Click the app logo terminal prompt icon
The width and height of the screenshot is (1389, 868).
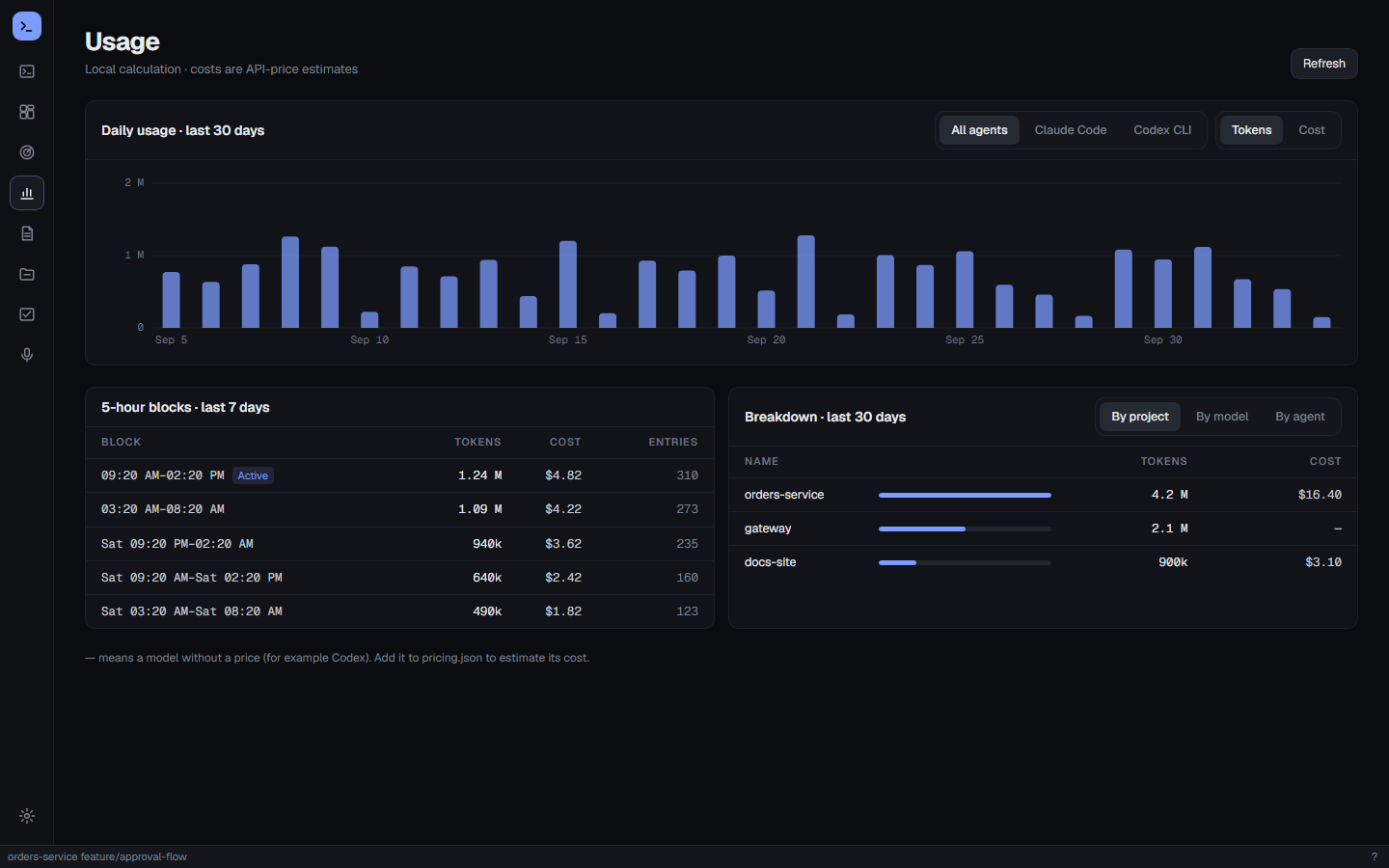[x=27, y=26]
